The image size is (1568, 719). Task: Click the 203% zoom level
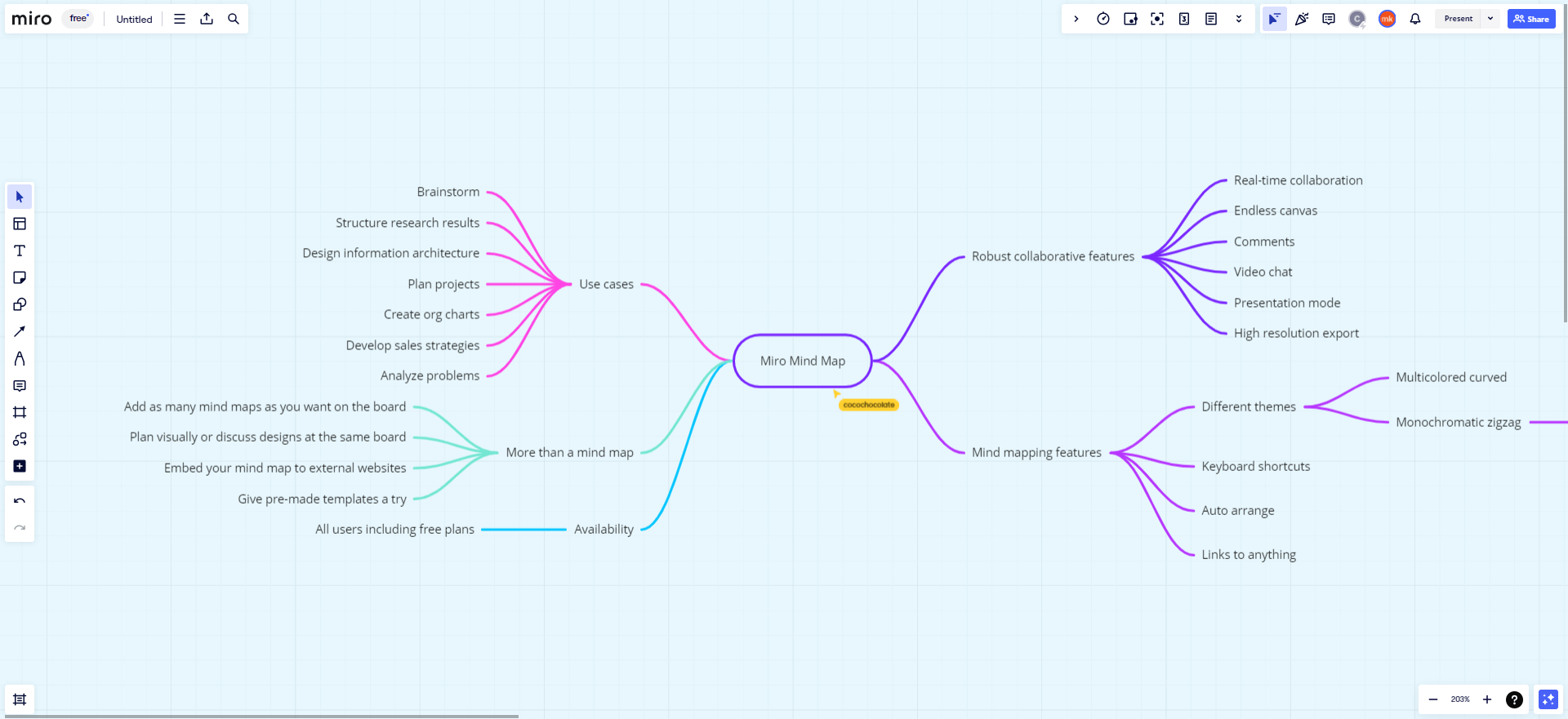pyautogui.click(x=1460, y=699)
